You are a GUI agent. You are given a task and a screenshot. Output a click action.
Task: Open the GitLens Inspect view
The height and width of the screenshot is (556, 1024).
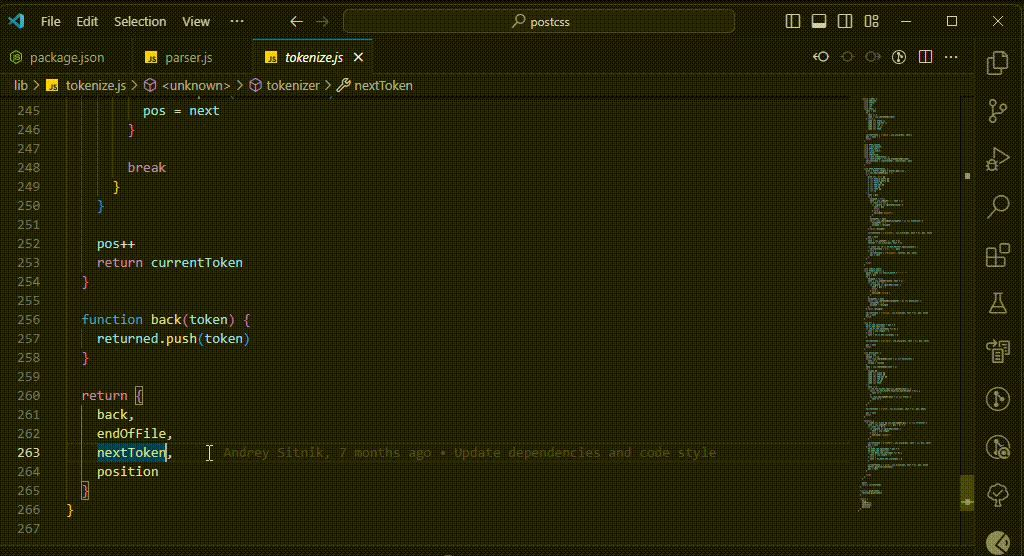pos(997,447)
